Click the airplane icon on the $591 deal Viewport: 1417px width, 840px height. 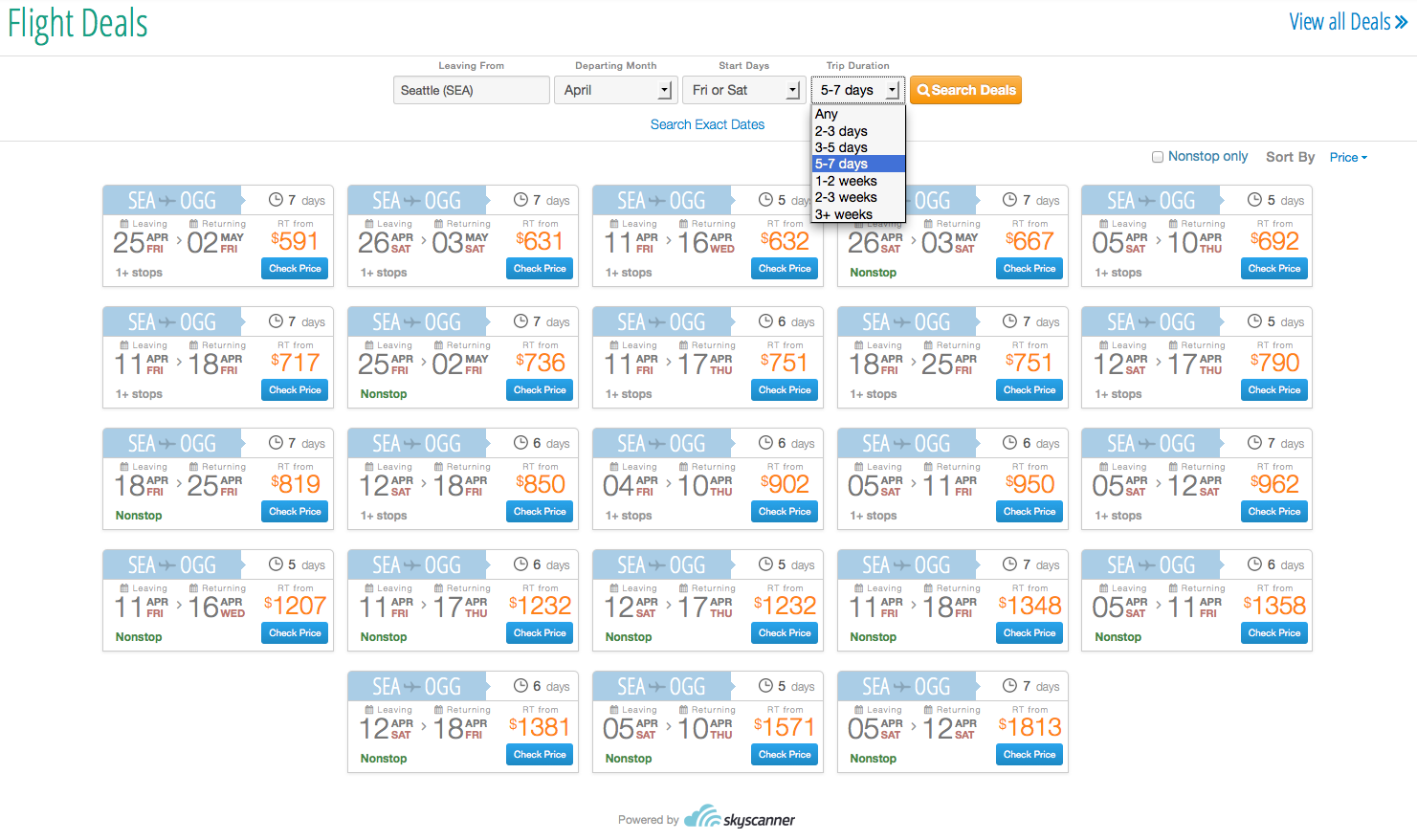(x=167, y=201)
